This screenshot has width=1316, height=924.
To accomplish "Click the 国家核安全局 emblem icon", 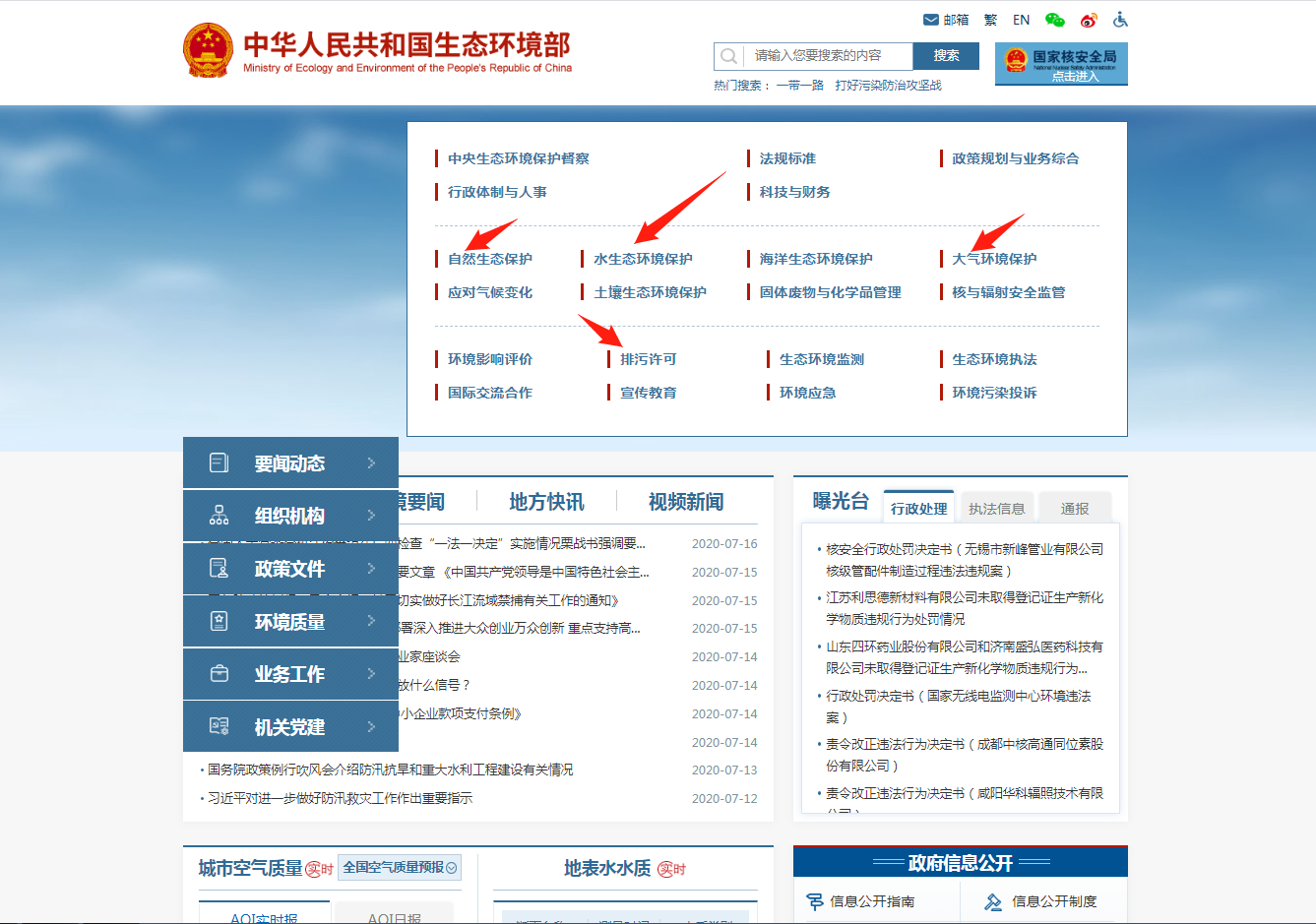I will 1016,60.
